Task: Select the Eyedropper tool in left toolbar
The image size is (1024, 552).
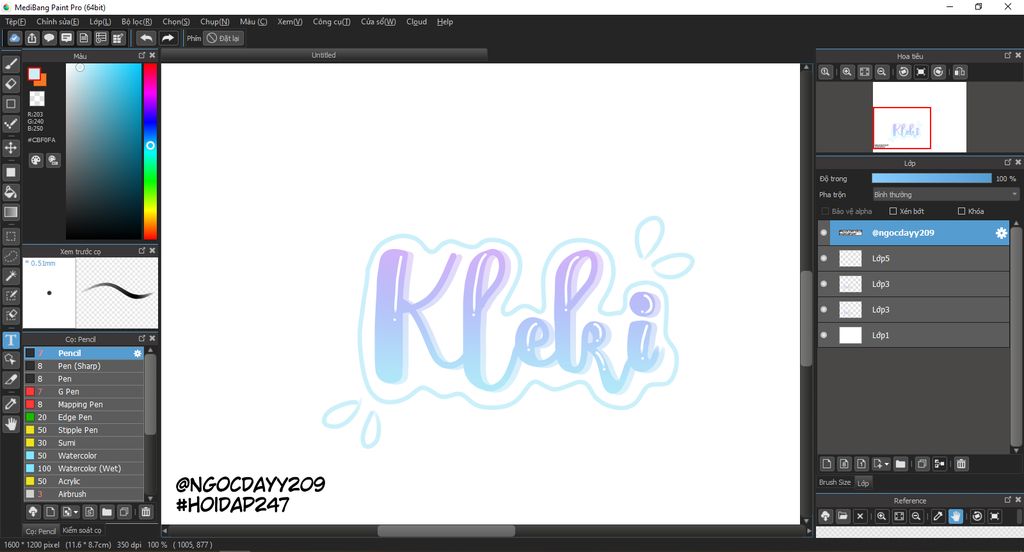Action: 11,404
